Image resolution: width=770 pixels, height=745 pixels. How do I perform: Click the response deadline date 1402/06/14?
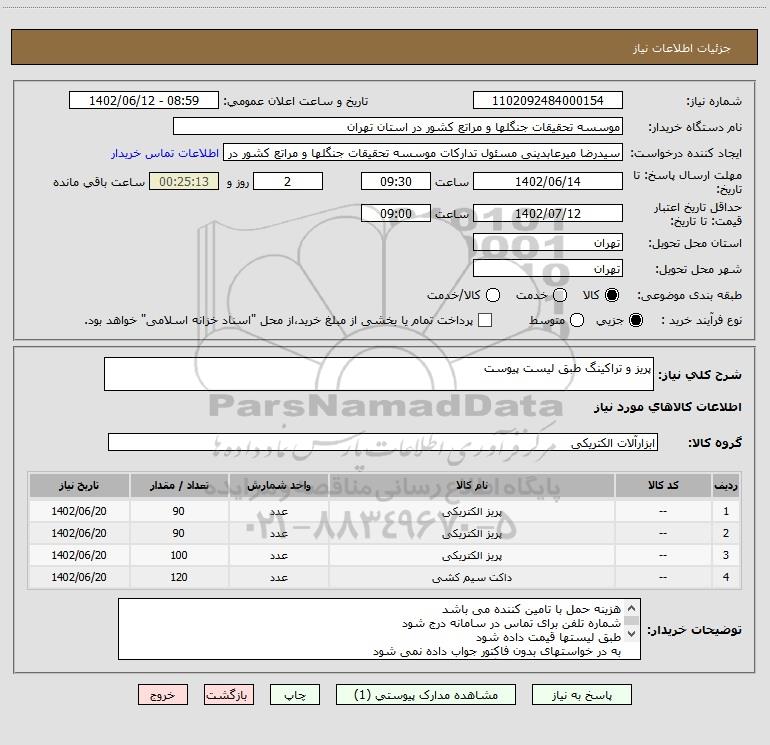548,181
